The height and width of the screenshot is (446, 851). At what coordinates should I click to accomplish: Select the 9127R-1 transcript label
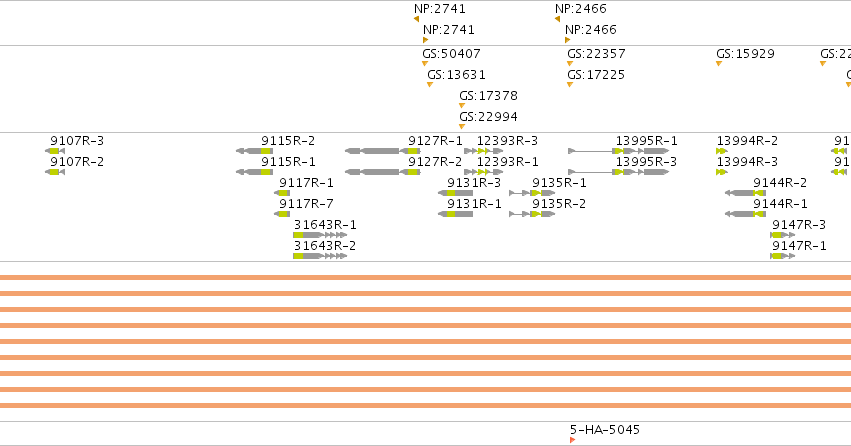point(435,141)
